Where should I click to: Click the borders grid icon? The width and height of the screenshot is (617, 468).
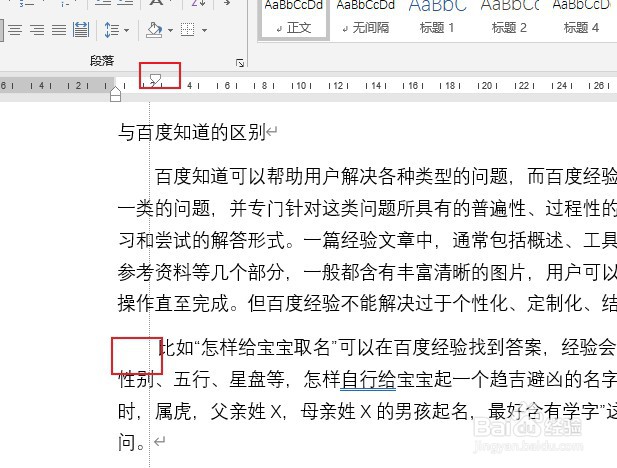click(x=187, y=30)
